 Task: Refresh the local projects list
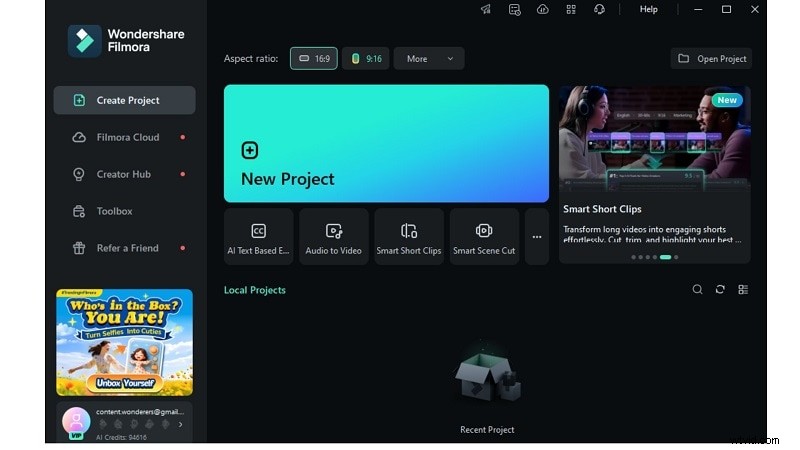coord(720,290)
